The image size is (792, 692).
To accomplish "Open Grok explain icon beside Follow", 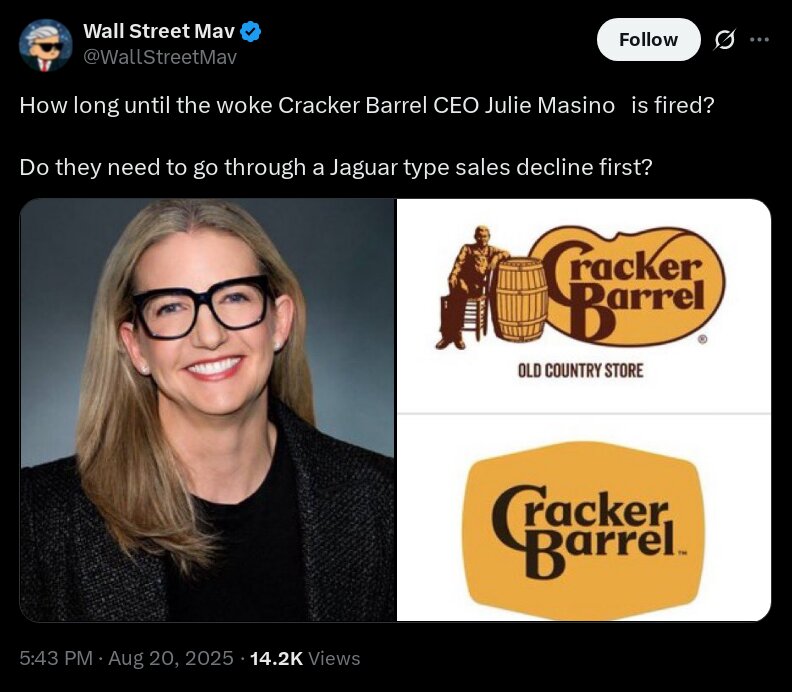I will [x=724, y=39].
